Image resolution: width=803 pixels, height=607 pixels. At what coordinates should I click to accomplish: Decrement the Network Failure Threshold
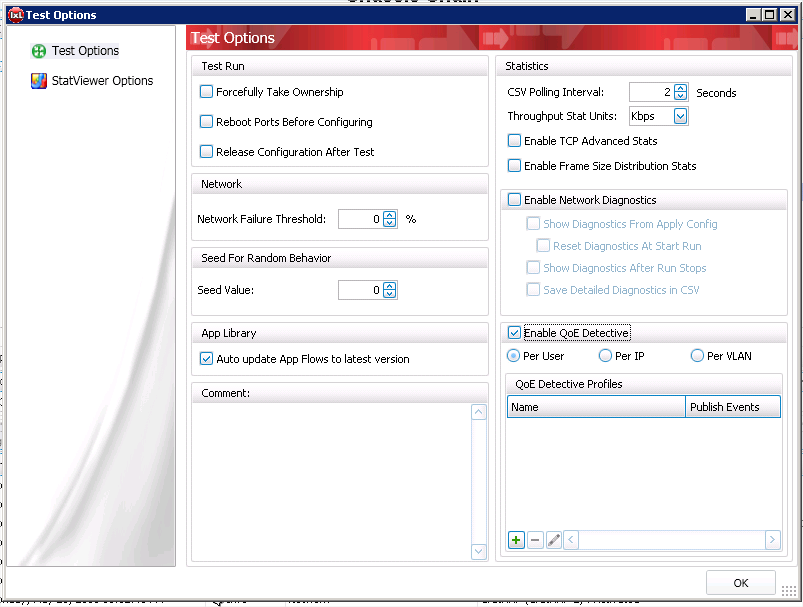coord(390,223)
